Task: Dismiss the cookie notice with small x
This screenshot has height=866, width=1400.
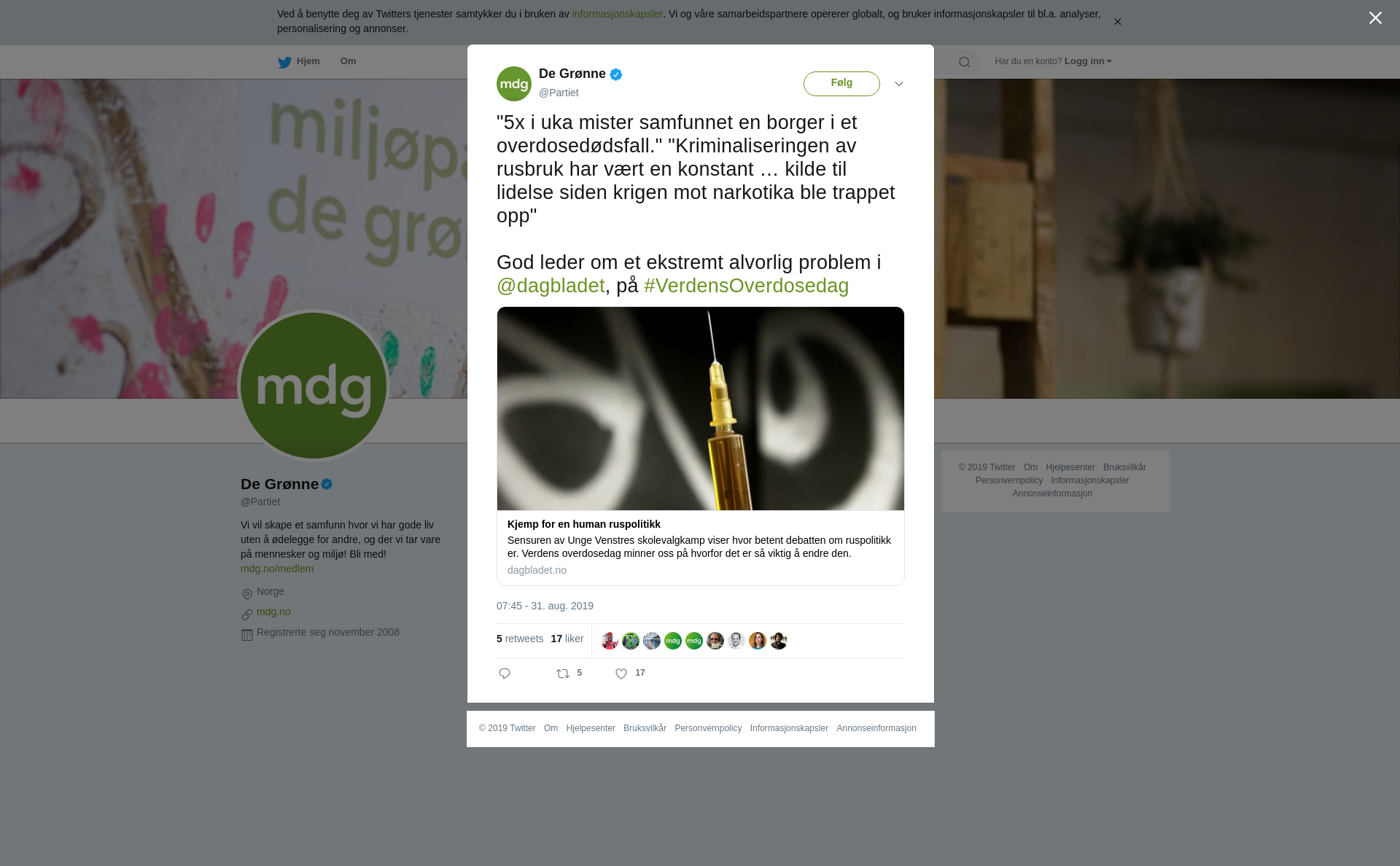Action: tap(1117, 22)
